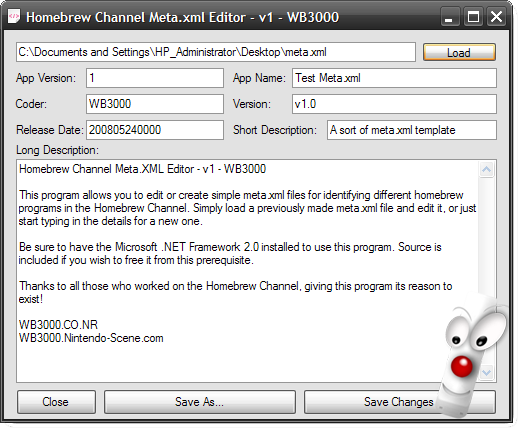Open the Save As... dialog

click(200, 402)
